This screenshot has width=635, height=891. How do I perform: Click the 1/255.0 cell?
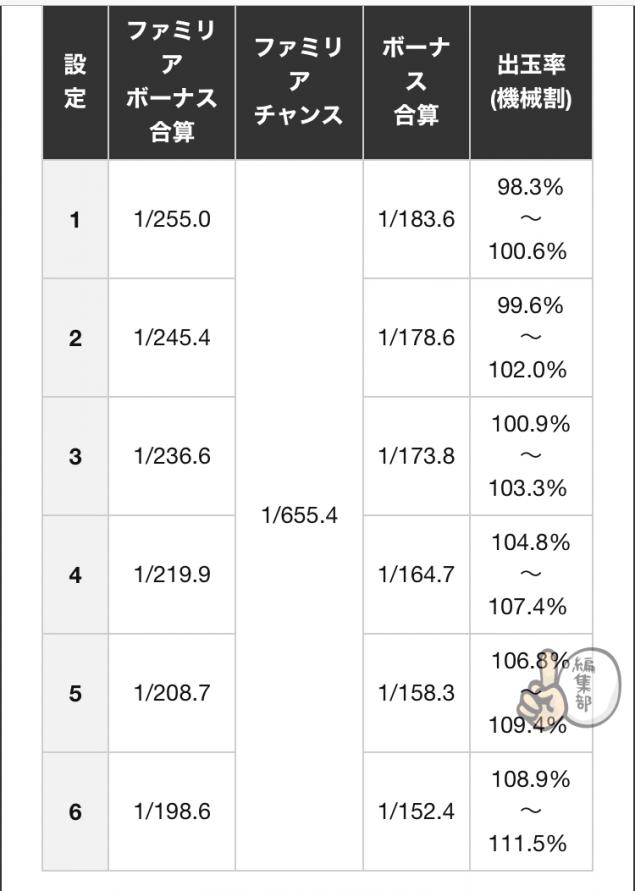point(172,220)
